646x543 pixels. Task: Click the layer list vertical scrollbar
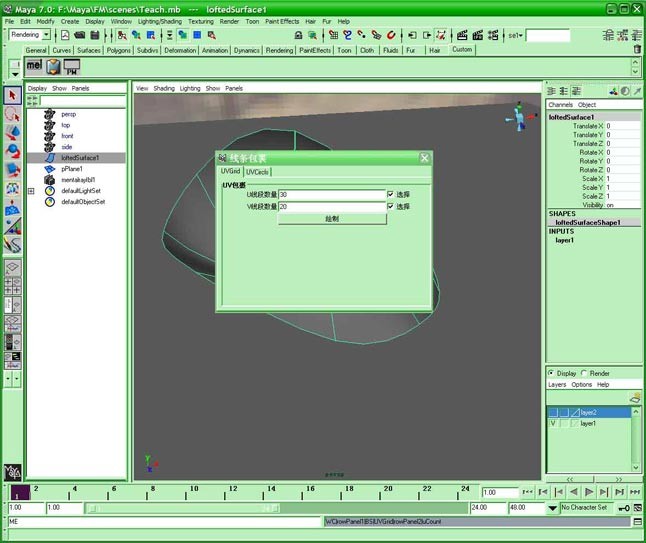[x=636, y=439]
